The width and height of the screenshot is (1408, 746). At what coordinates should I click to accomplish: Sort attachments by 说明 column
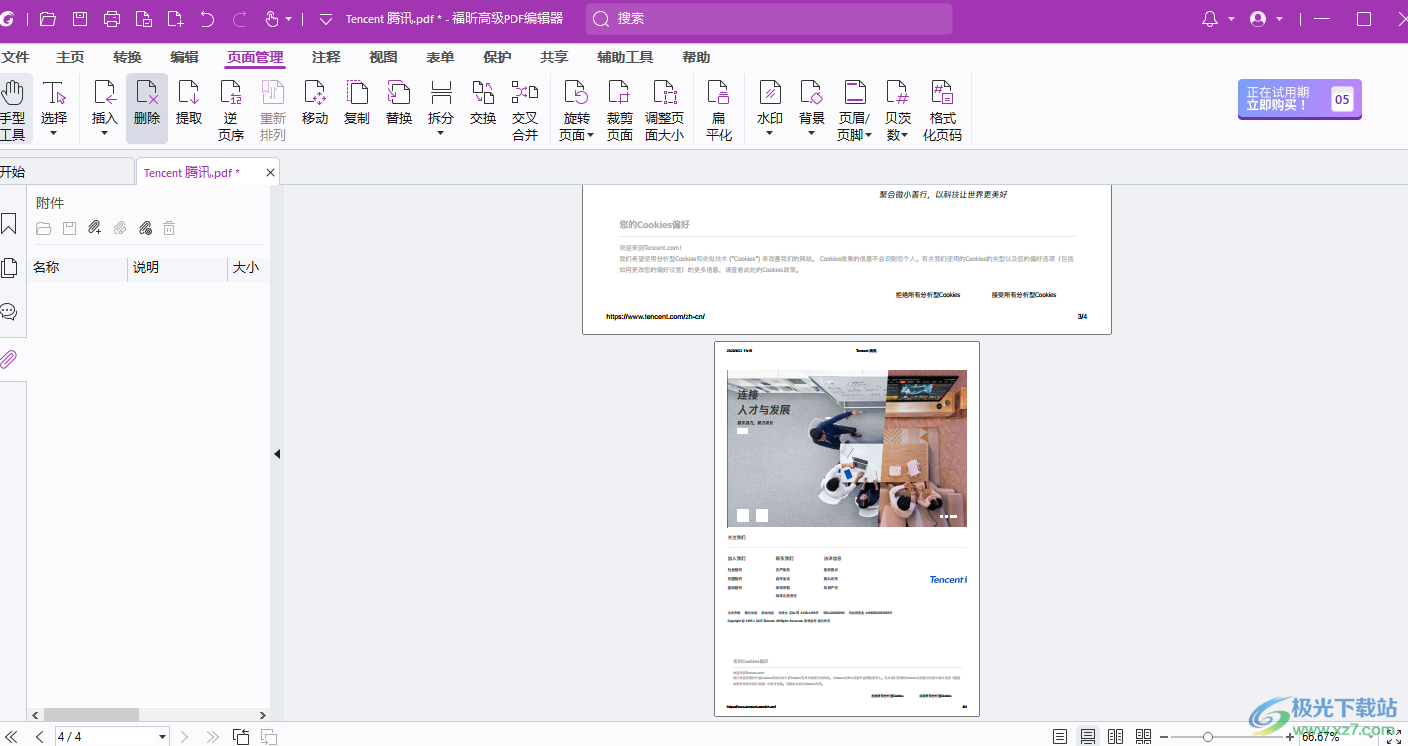[x=178, y=268]
